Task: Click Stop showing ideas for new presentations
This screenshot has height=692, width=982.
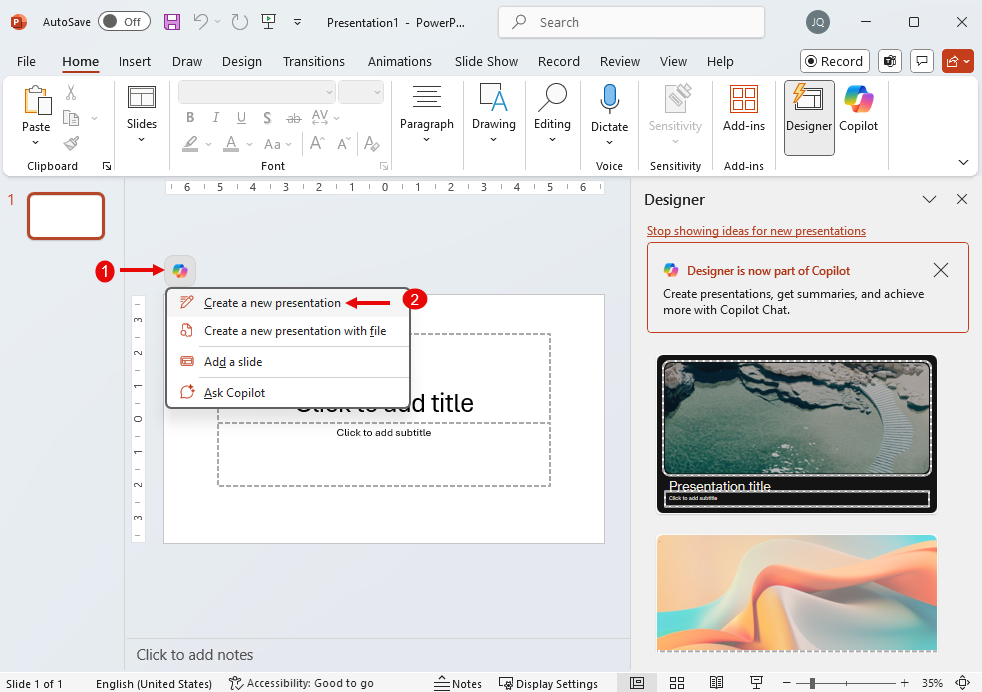Action: point(756,231)
